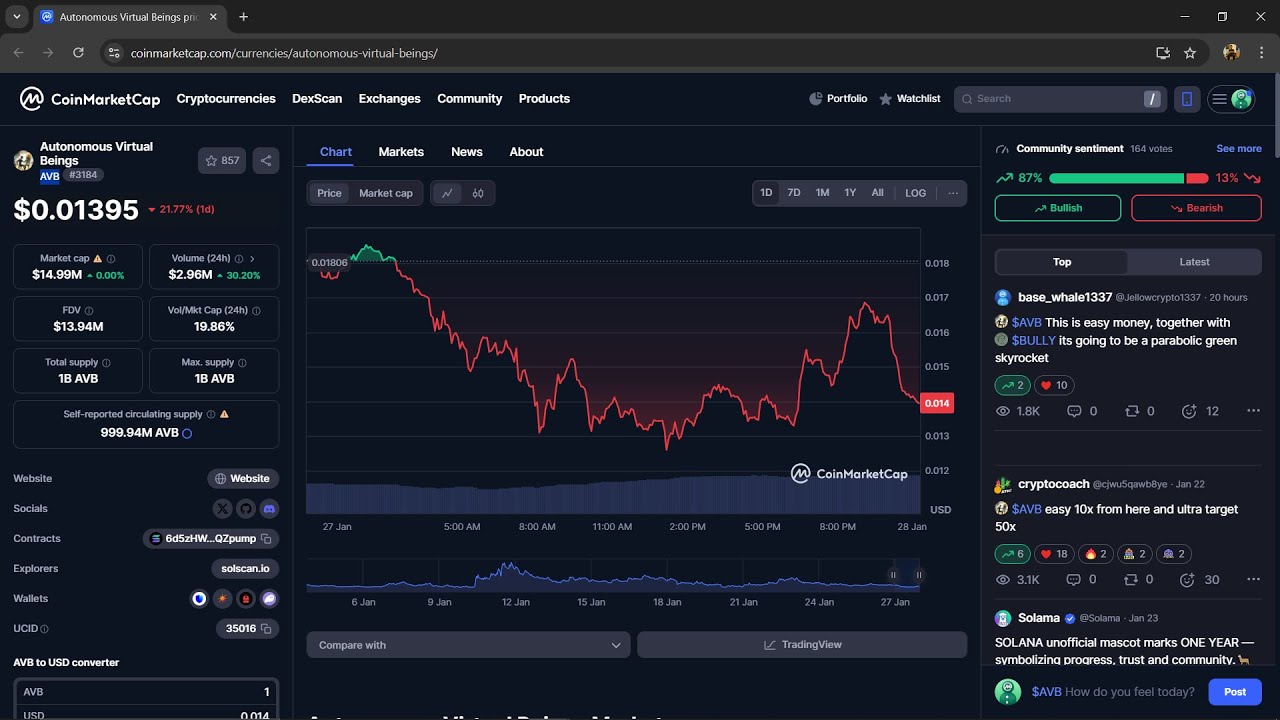This screenshot has width=1280, height=720.
Task: Show market cap info tooltip
Action: [111, 258]
